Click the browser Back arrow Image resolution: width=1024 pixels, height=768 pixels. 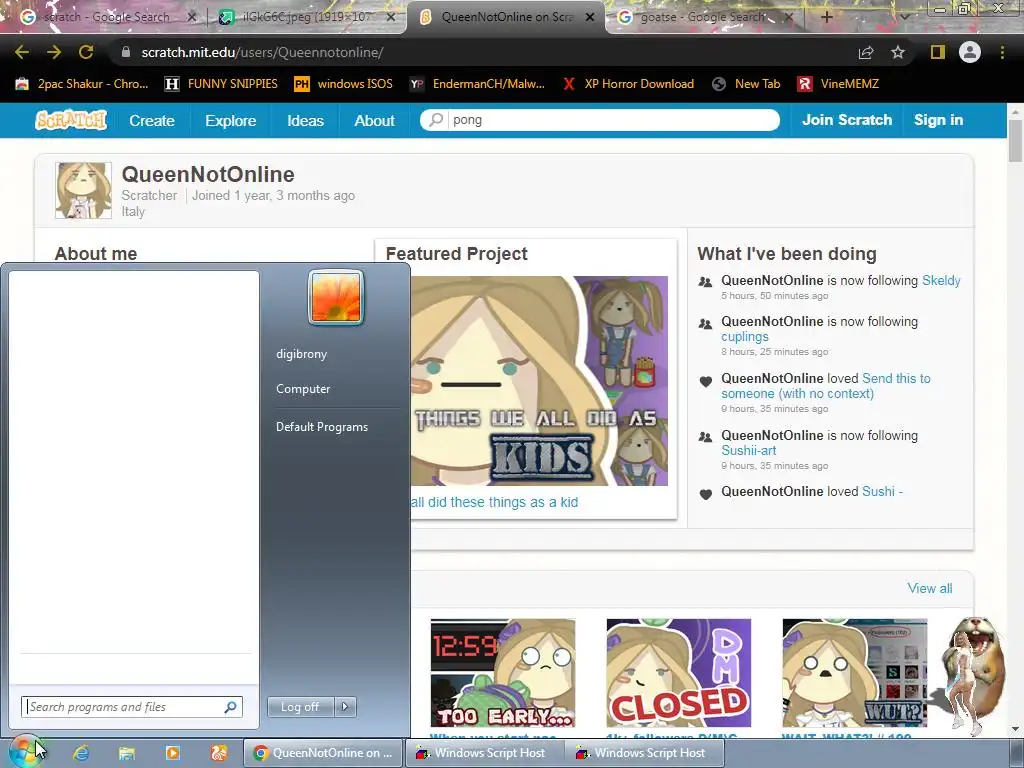[x=22, y=52]
